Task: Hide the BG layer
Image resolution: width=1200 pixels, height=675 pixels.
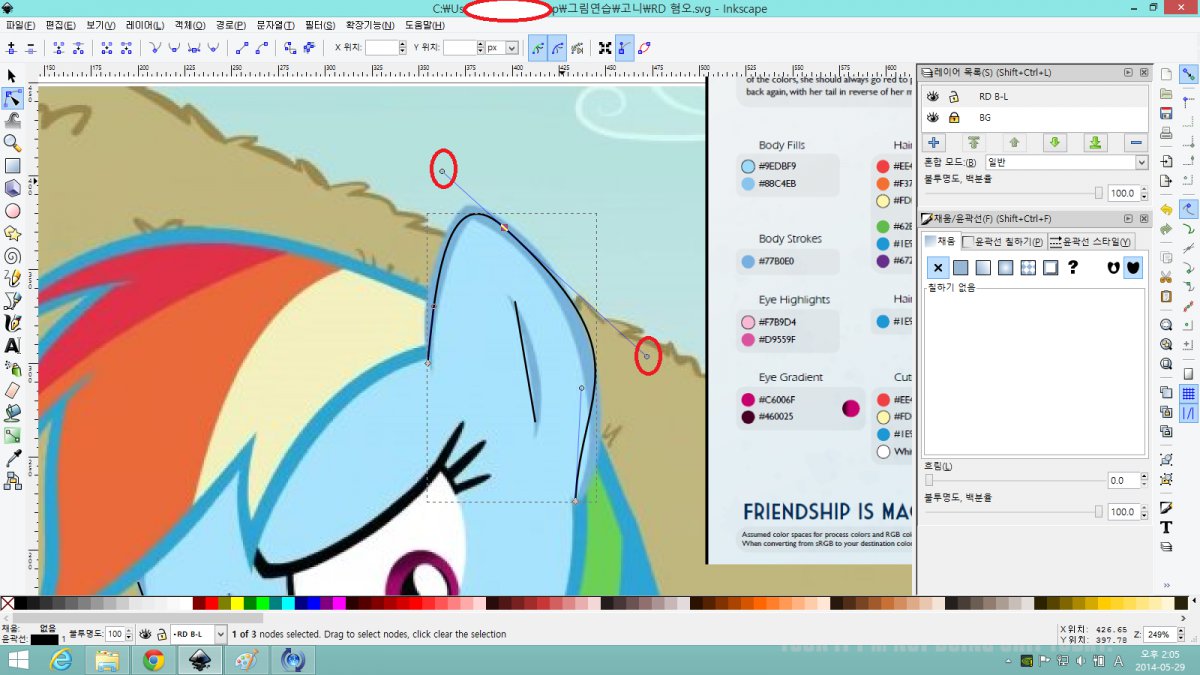Action: tap(933, 117)
